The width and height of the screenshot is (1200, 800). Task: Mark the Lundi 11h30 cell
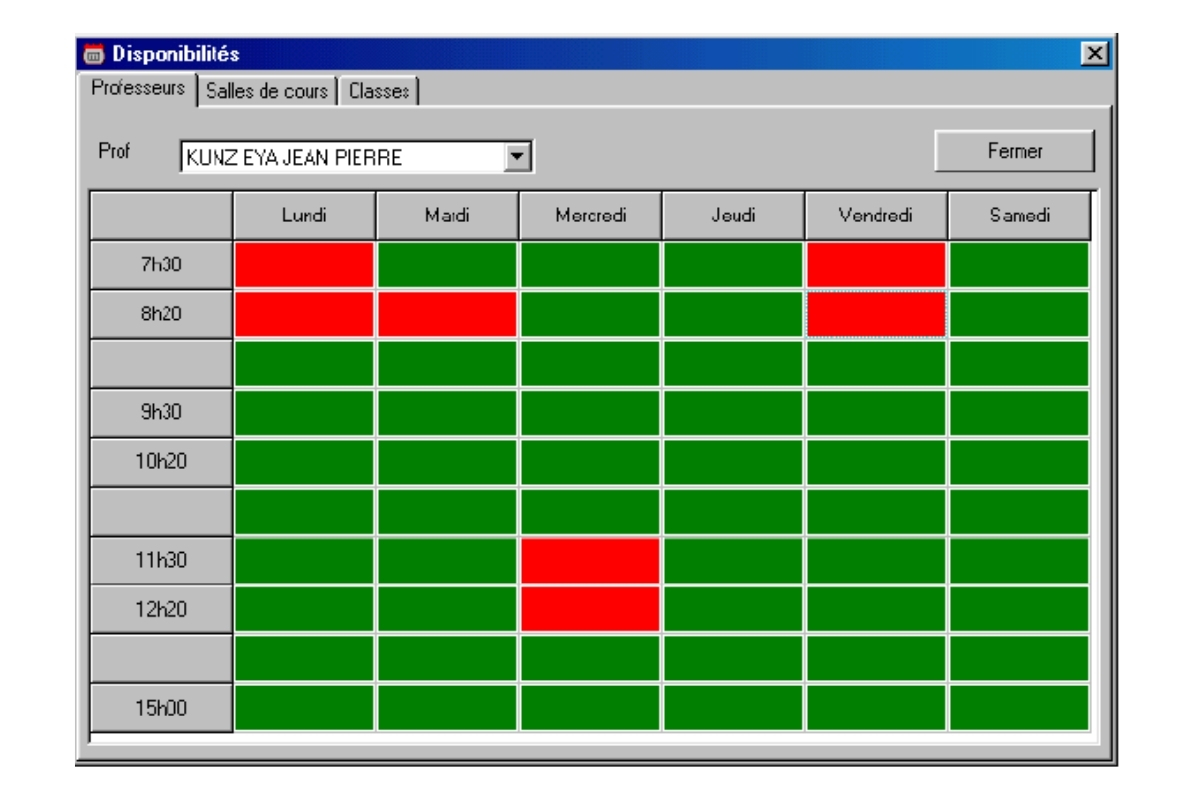click(x=304, y=559)
